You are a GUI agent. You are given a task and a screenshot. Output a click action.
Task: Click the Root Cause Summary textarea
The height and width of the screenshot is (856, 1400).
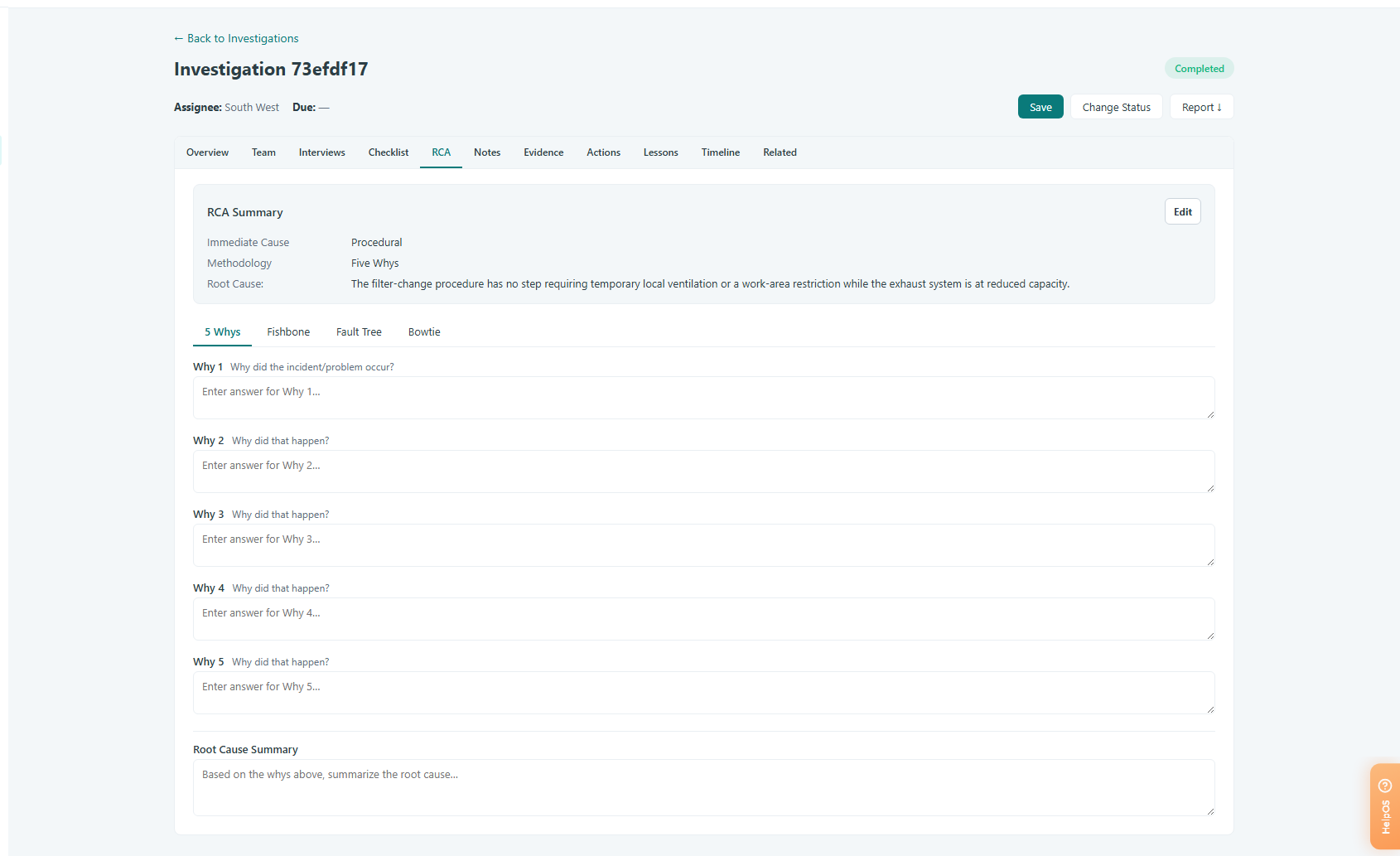coord(703,787)
